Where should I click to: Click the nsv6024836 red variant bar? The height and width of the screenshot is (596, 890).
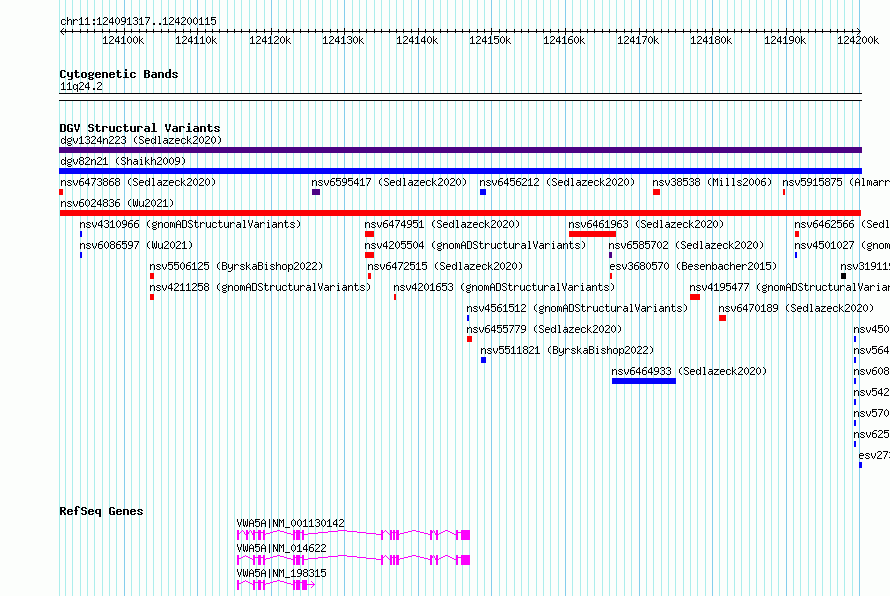click(460, 213)
